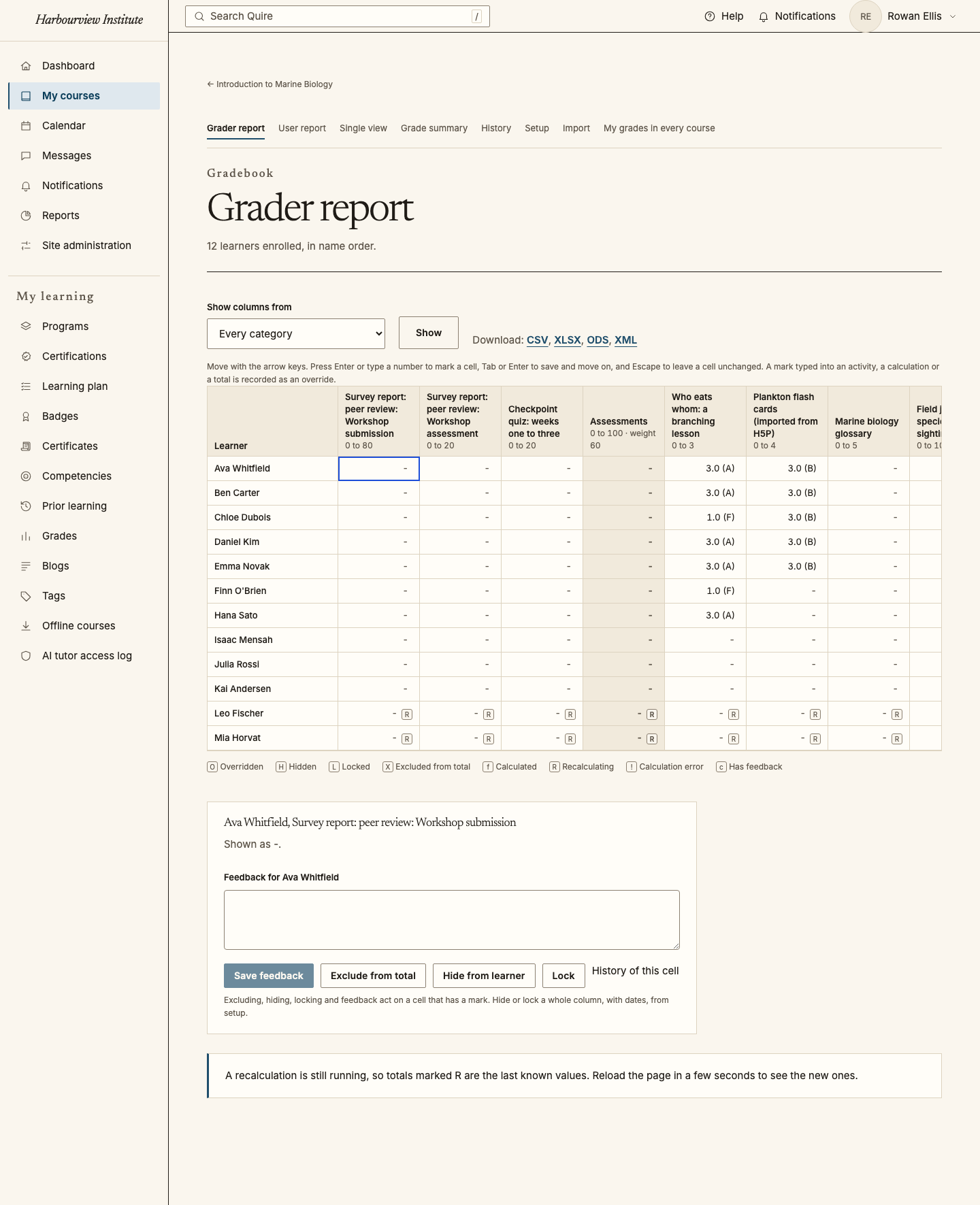Click the Badges ribbon icon
The width and height of the screenshot is (980, 1205).
point(26,416)
